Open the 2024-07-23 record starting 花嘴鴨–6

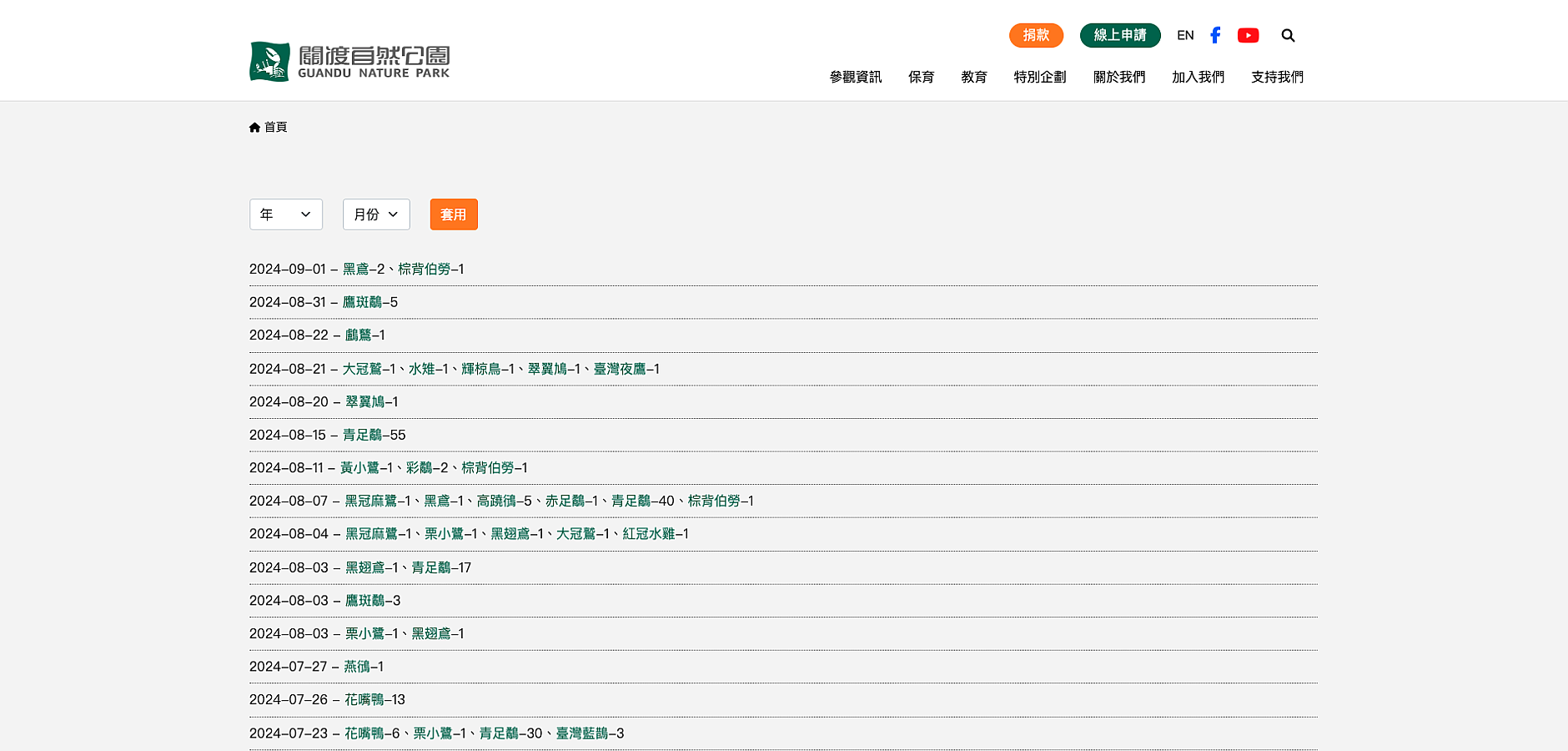(485, 733)
